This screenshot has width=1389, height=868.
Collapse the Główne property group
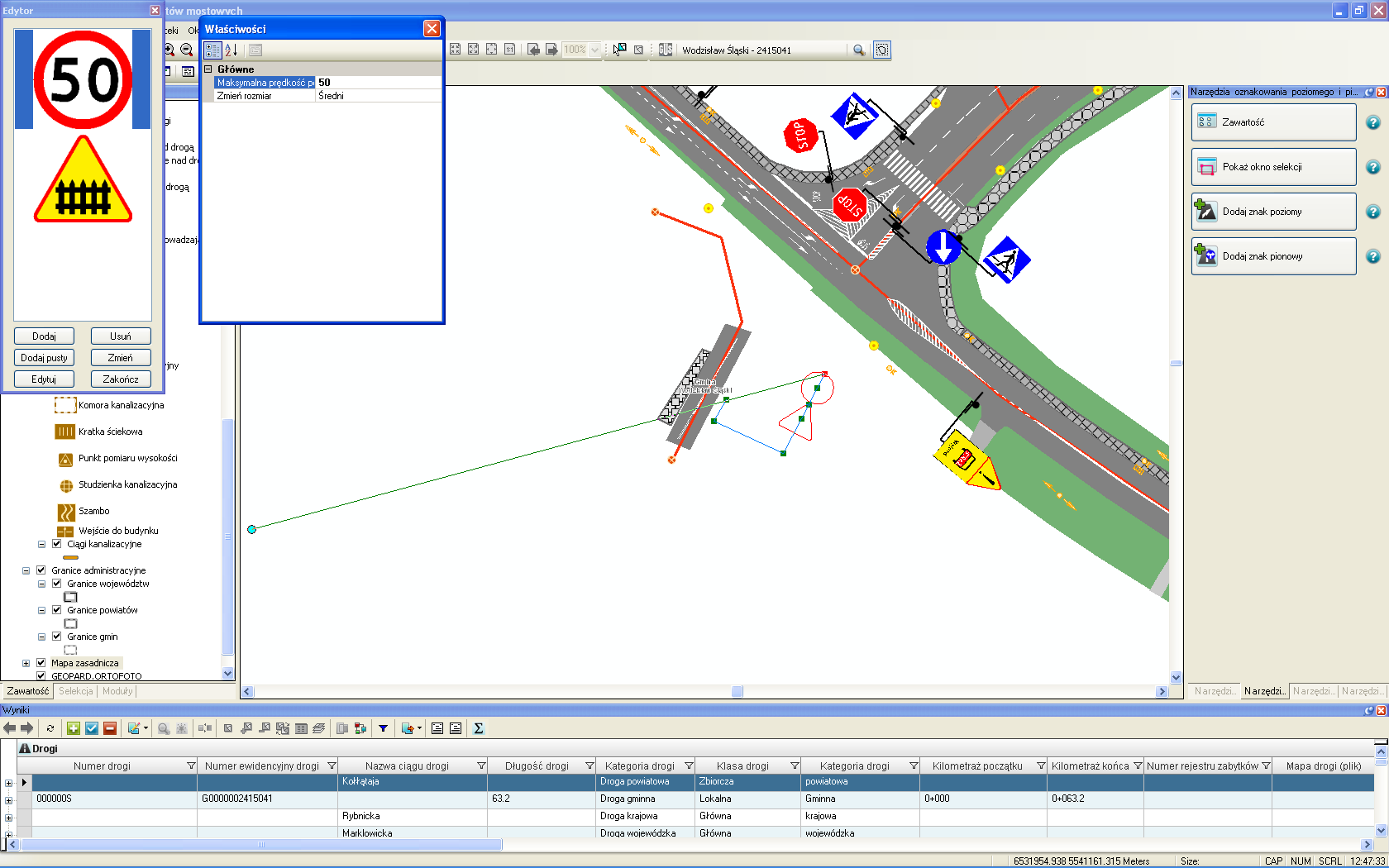pyautogui.click(x=208, y=69)
